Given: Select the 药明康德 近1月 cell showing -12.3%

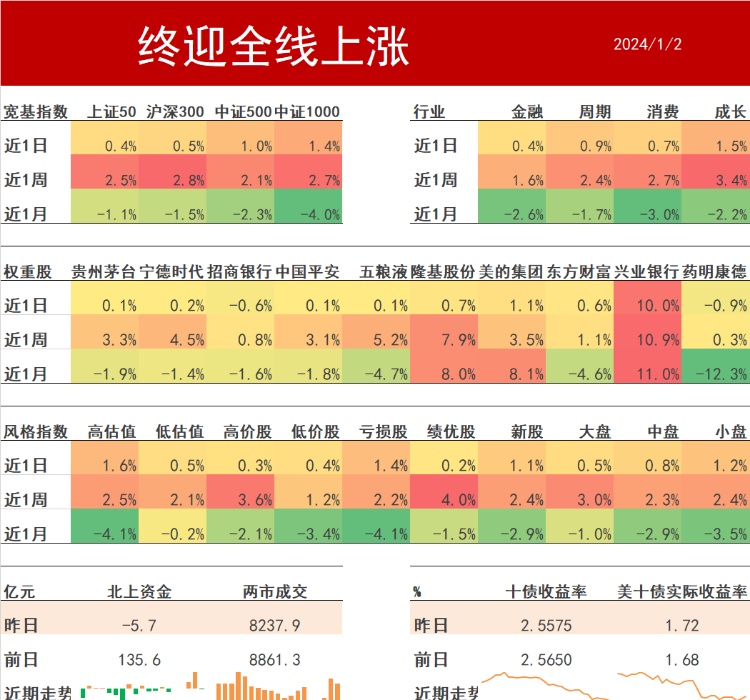Looking at the screenshot, I should (716, 374).
